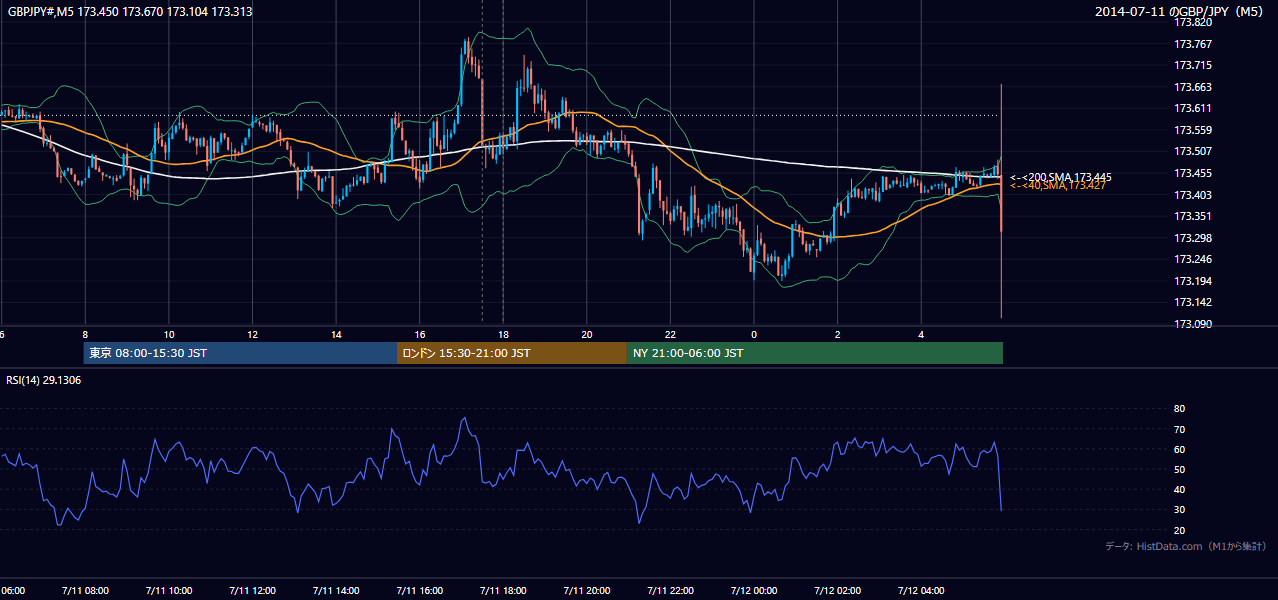Image resolution: width=1278 pixels, height=600 pixels.
Task: Select the London 15:30-21:00 JST session bar
Action: pos(512,353)
